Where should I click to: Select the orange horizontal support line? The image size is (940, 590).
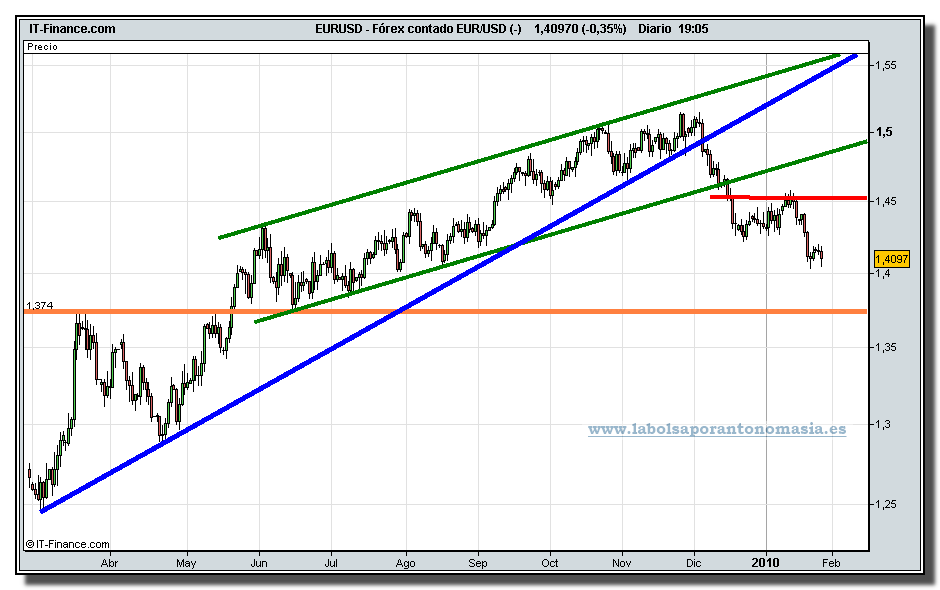[445, 311]
